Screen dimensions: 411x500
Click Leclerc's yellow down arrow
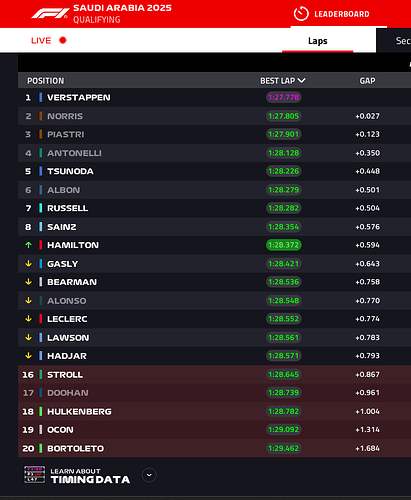pos(28,319)
